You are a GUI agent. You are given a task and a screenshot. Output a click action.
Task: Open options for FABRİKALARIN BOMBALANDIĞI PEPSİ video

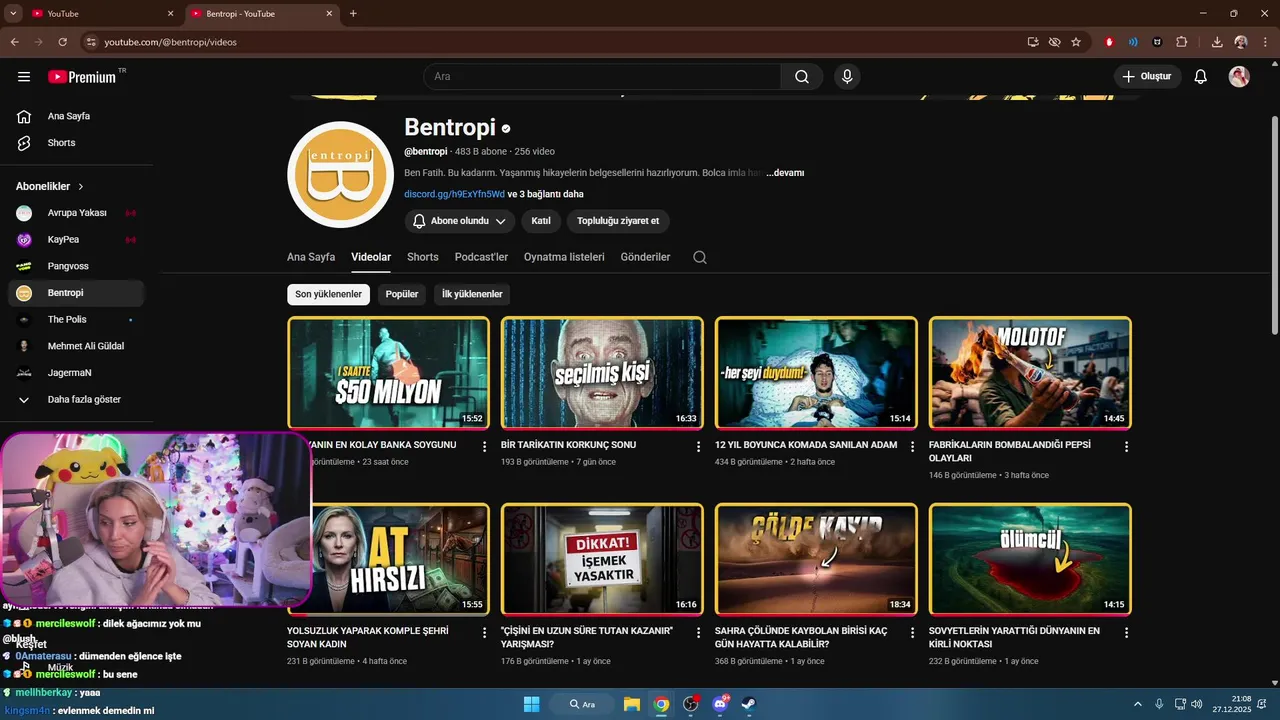click(x=1126, y=447)
